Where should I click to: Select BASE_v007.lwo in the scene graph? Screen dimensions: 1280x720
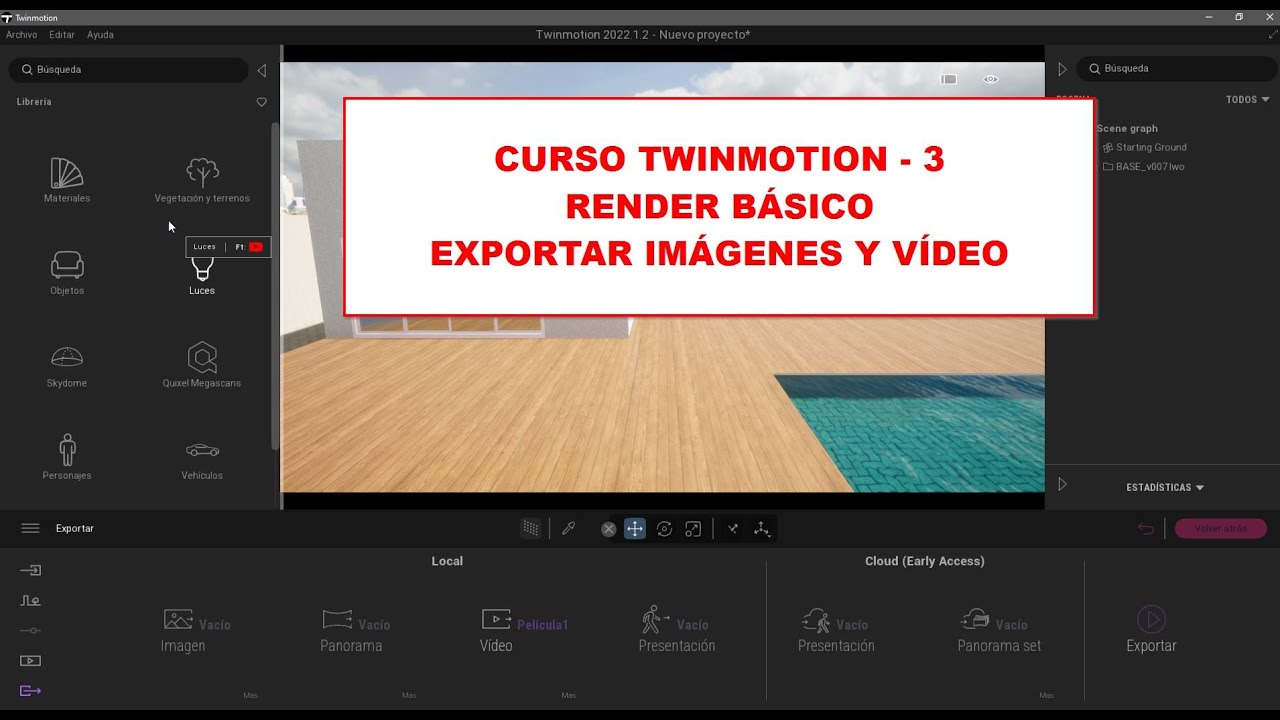(x=1143, y=167)
